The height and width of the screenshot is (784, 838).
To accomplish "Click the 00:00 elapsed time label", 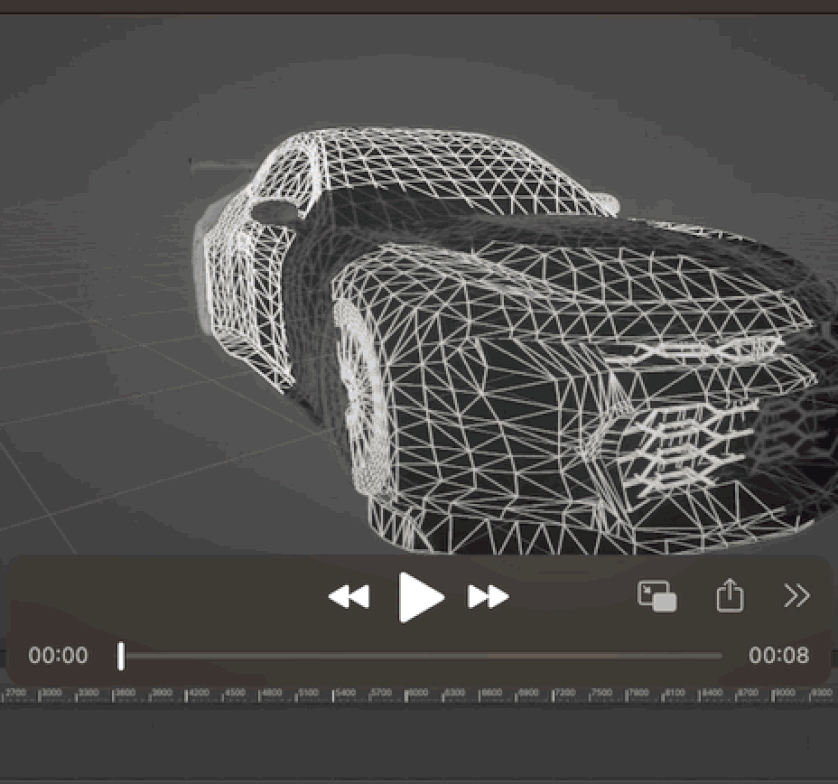I will coord(58,656).
